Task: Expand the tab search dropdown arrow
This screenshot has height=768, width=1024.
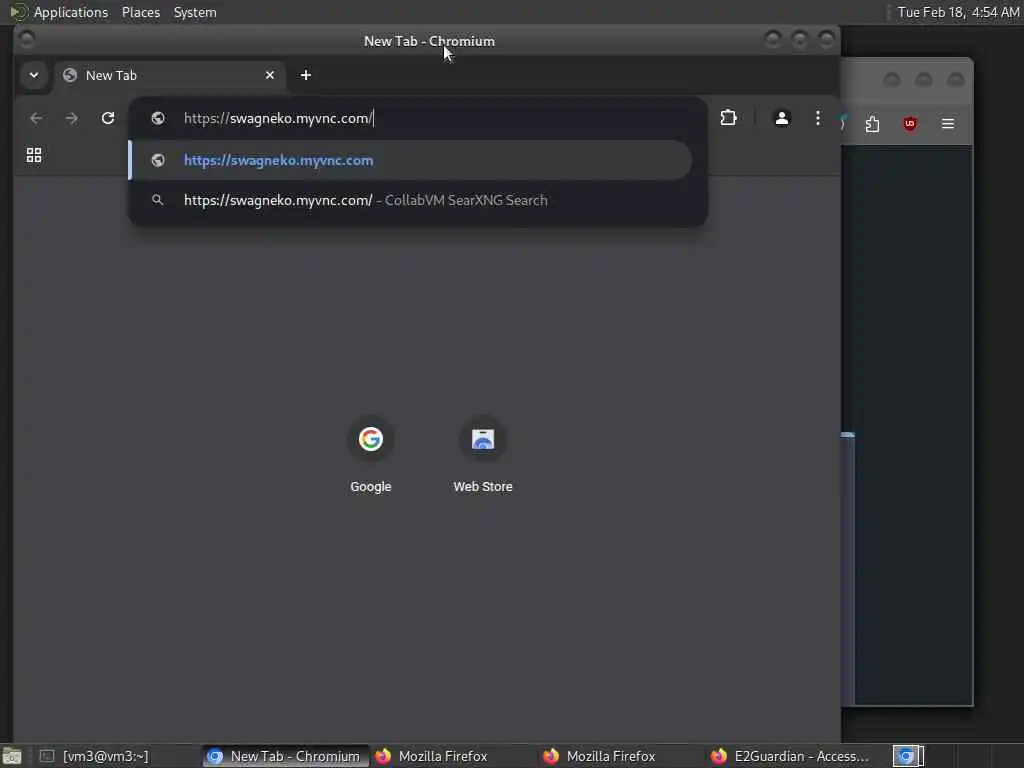Action: 34,75
